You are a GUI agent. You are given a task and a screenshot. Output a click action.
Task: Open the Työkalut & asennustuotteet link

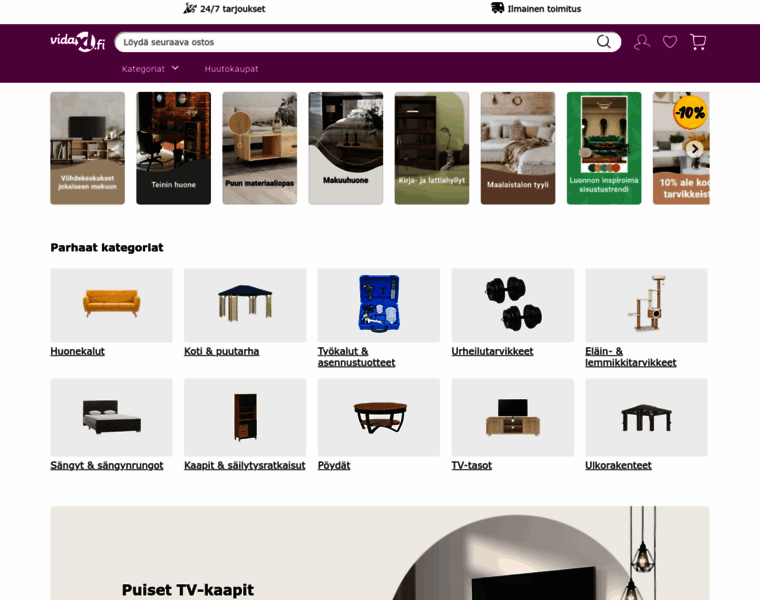356,357
